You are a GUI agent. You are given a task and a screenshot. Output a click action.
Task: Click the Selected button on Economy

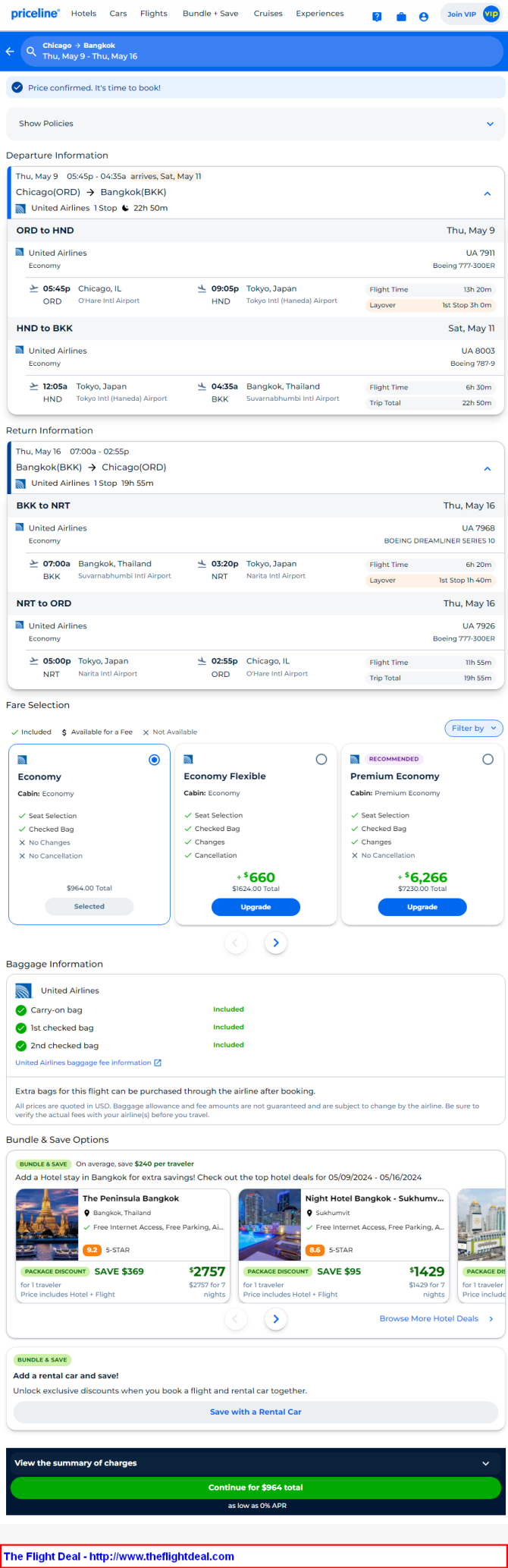[89, 906]
